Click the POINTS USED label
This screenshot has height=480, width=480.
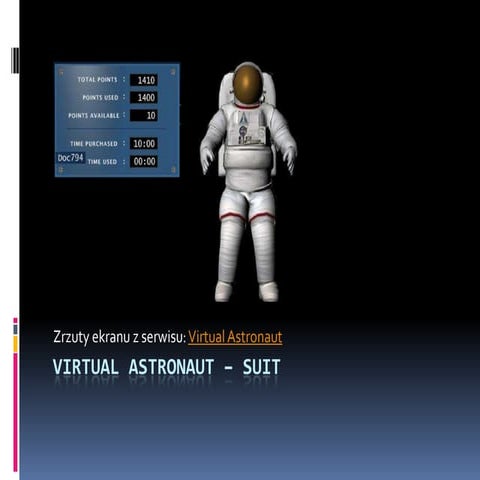coord(100,98)
